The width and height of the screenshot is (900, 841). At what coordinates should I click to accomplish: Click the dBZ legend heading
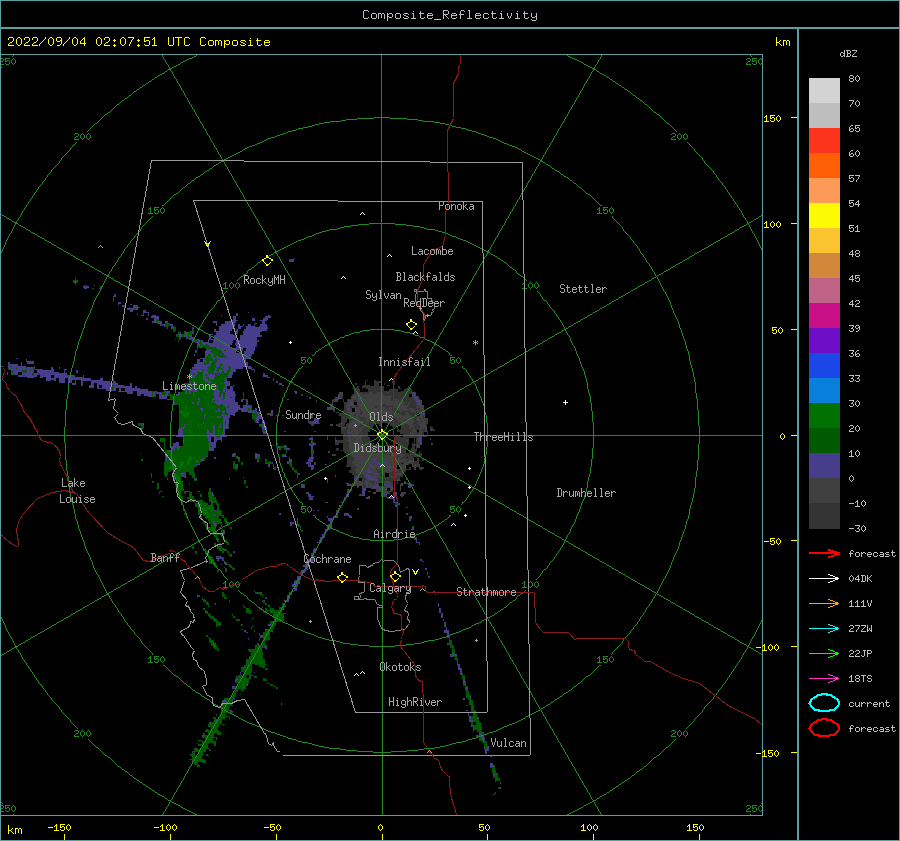pyautogui.click(x=848, y=54)
